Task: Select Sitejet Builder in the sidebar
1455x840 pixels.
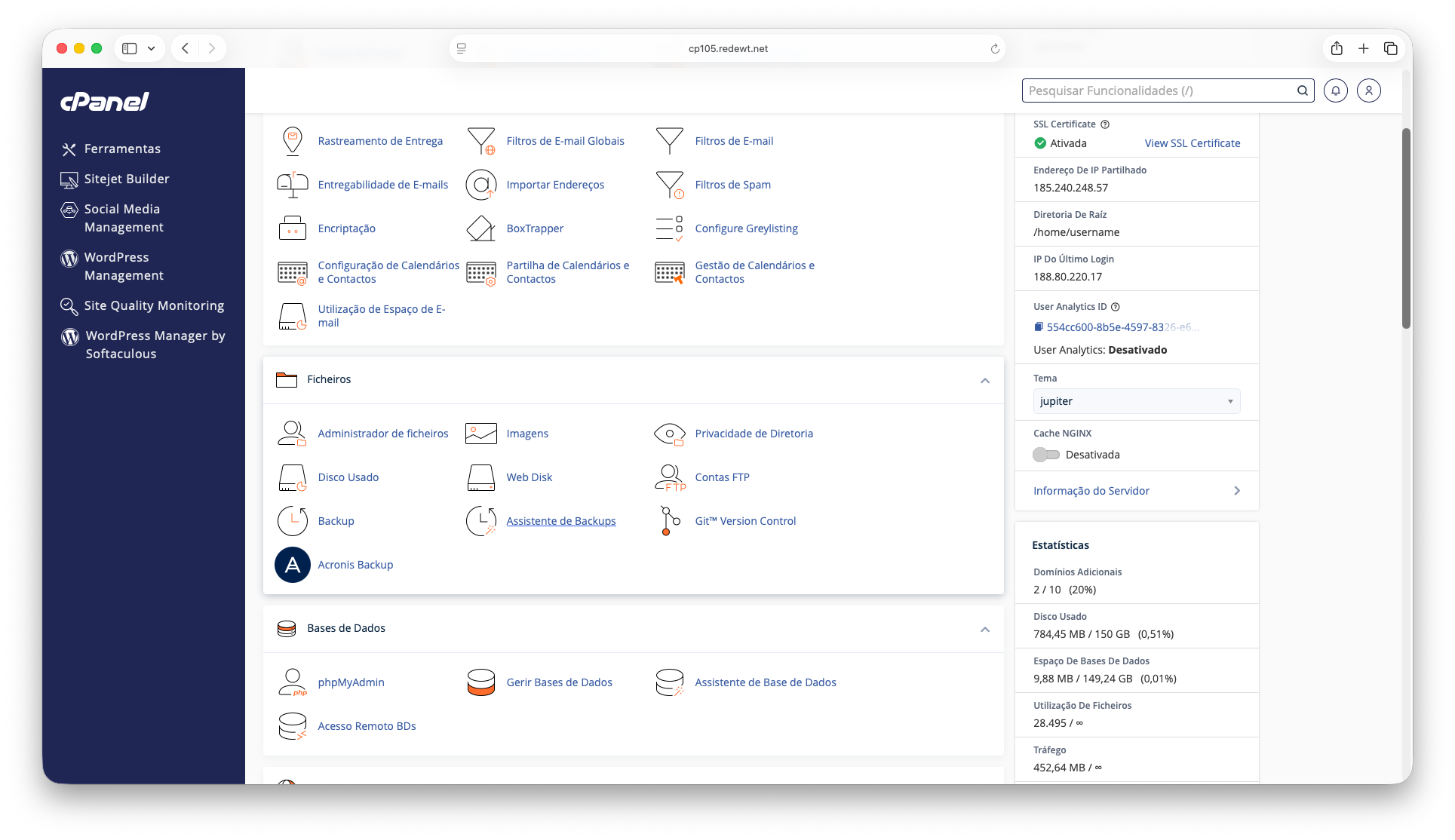Action: [x=127, y=179]
